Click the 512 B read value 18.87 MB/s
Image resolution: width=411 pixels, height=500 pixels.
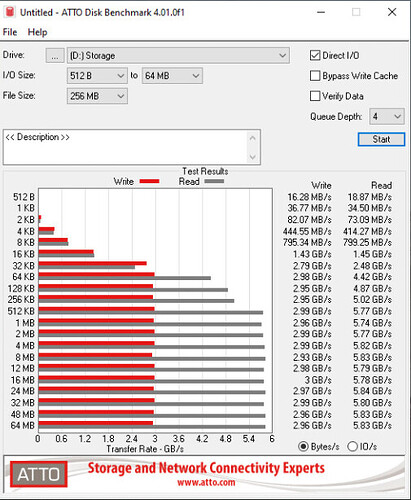(370, 197)
